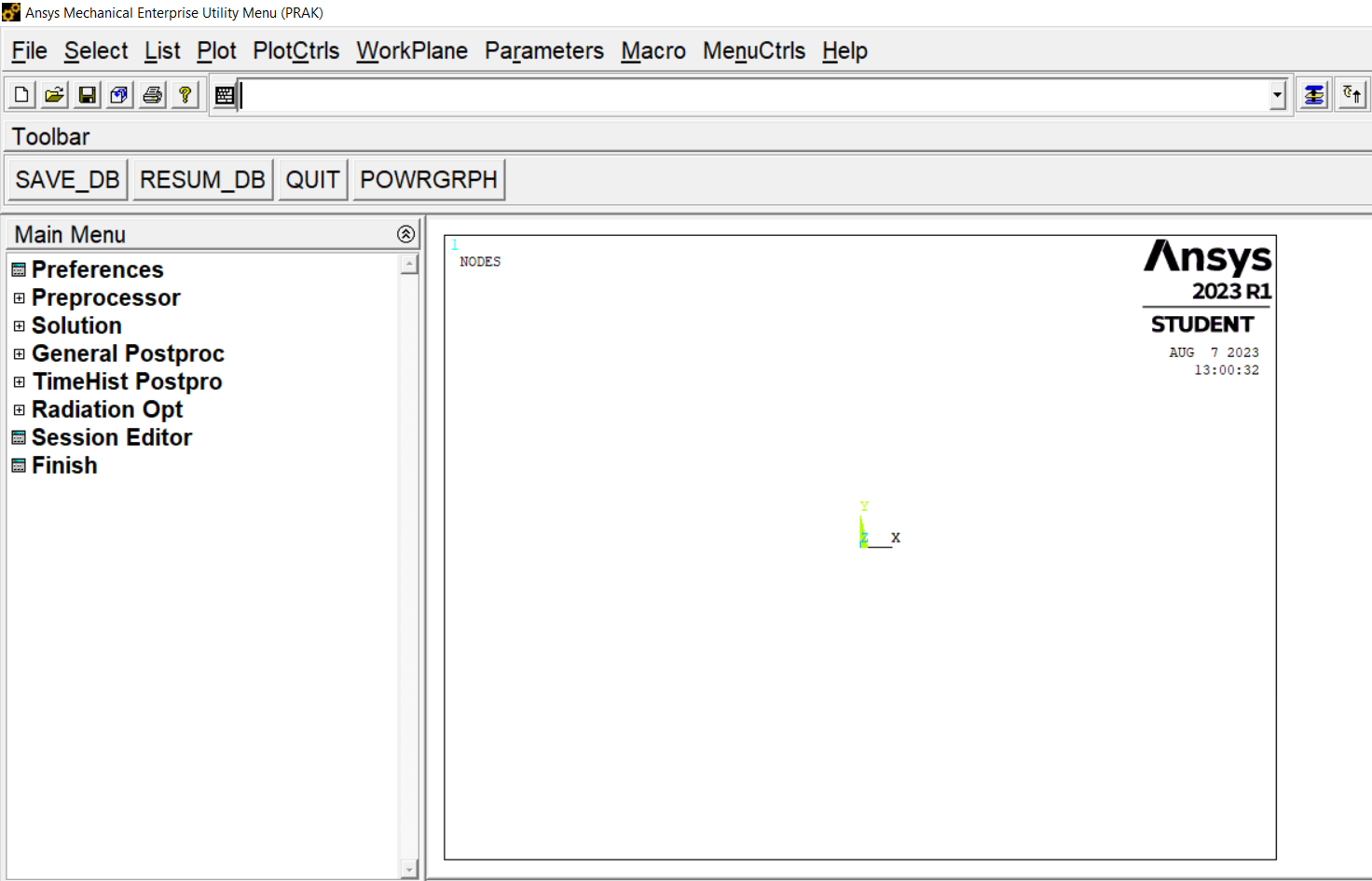Click the Image Capture printer icon
Screen dimensions: 1372x881
pos(153,95)
